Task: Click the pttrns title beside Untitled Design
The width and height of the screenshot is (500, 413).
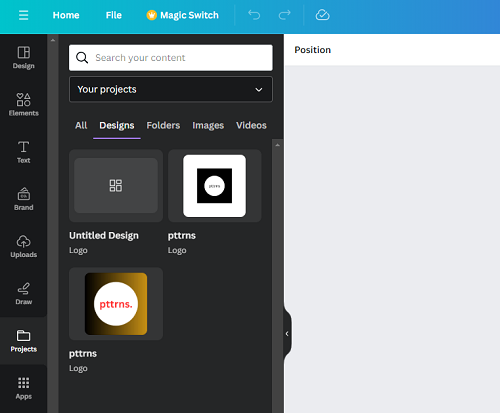Action: [x=182, y=235]
